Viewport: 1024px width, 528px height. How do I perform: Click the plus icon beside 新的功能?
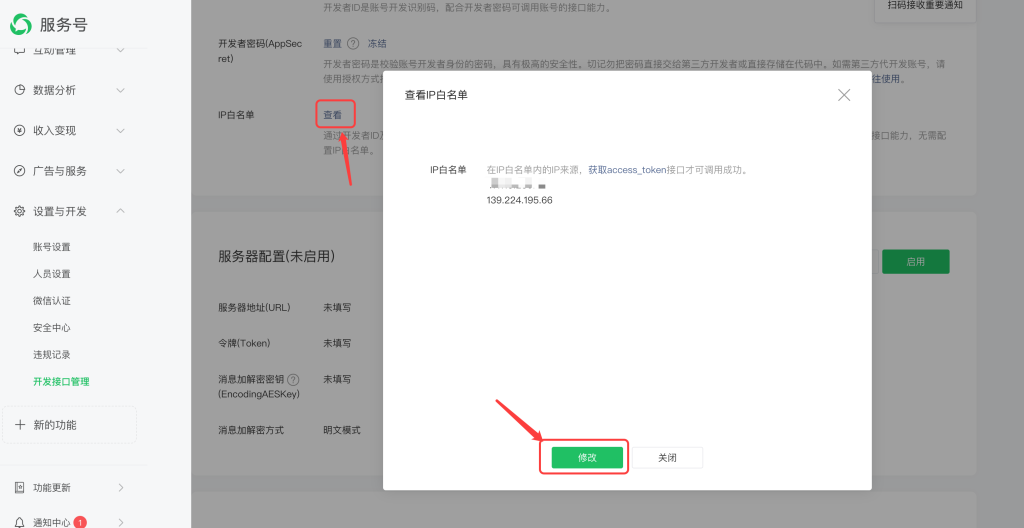coord(20,425)
